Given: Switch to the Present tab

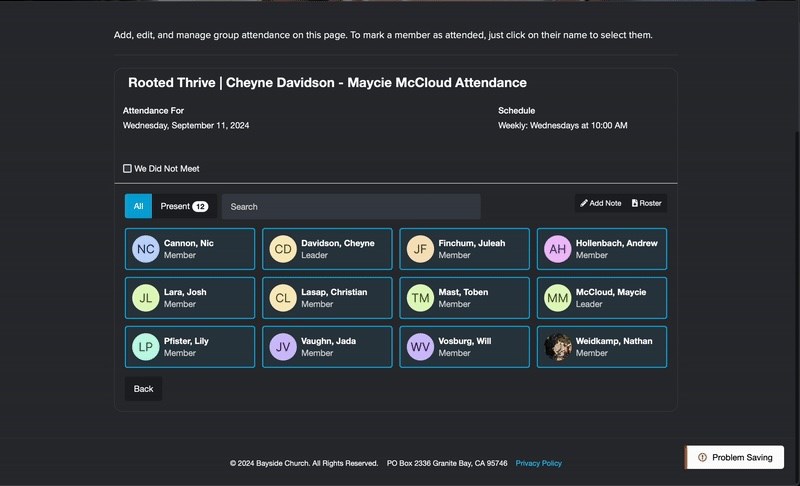Looking at the screenshot, I should click(x=184, y=206).
